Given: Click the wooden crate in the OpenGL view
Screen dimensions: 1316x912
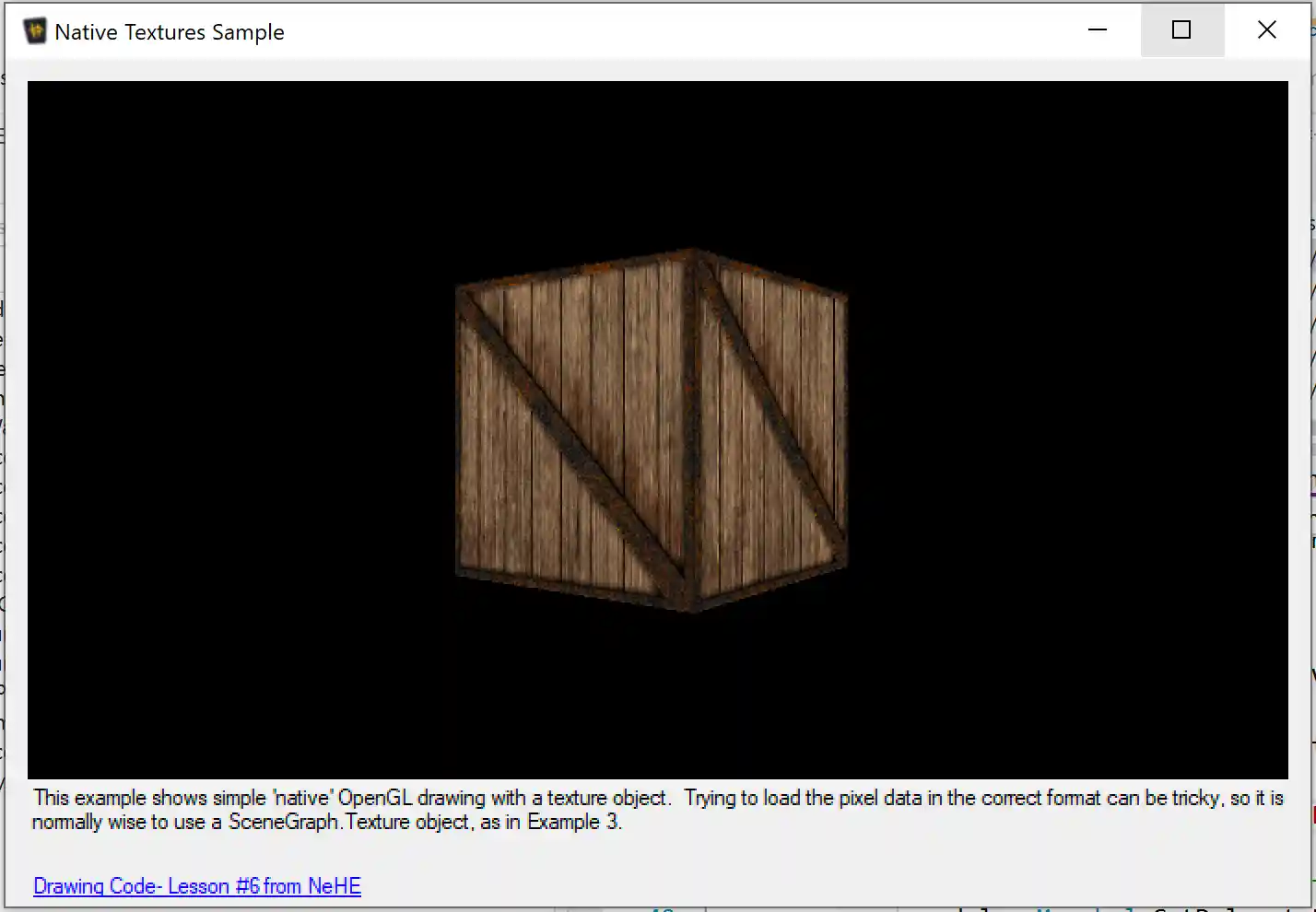Looking at the screenshot, I should pos(652,430).
